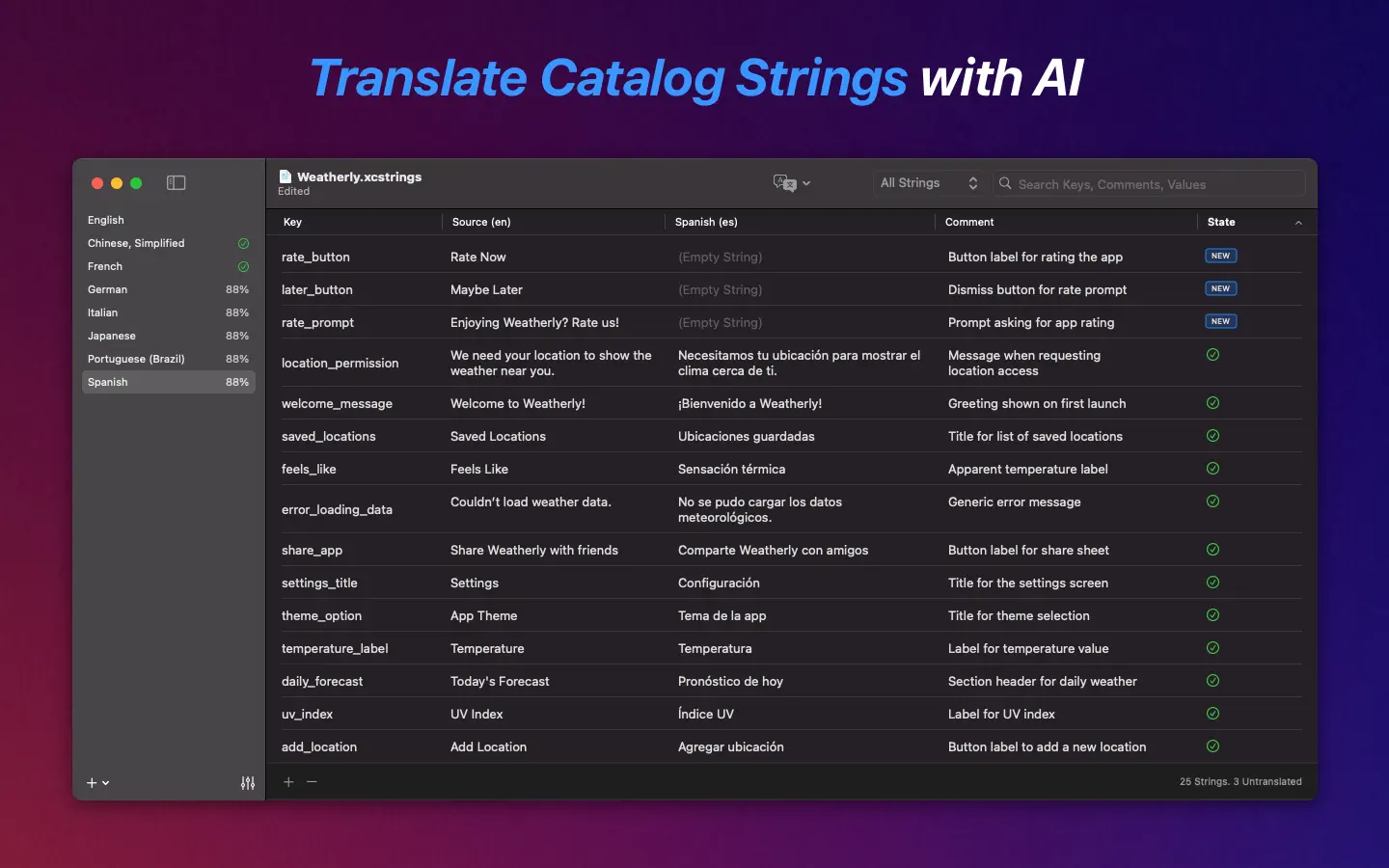Click translated checkmark for uv_index row
Screen dimensions: 1389x868
[1212, 714]
